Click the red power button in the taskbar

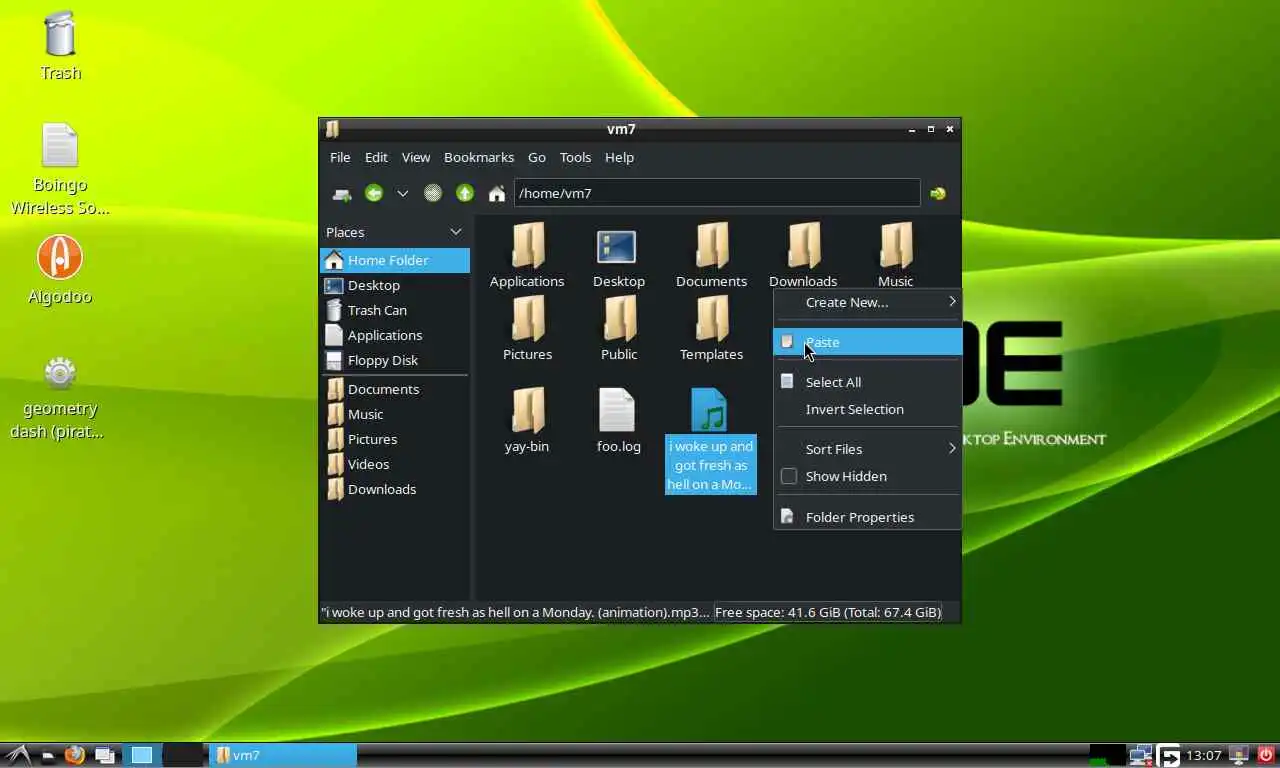[x=1265, y=755]
